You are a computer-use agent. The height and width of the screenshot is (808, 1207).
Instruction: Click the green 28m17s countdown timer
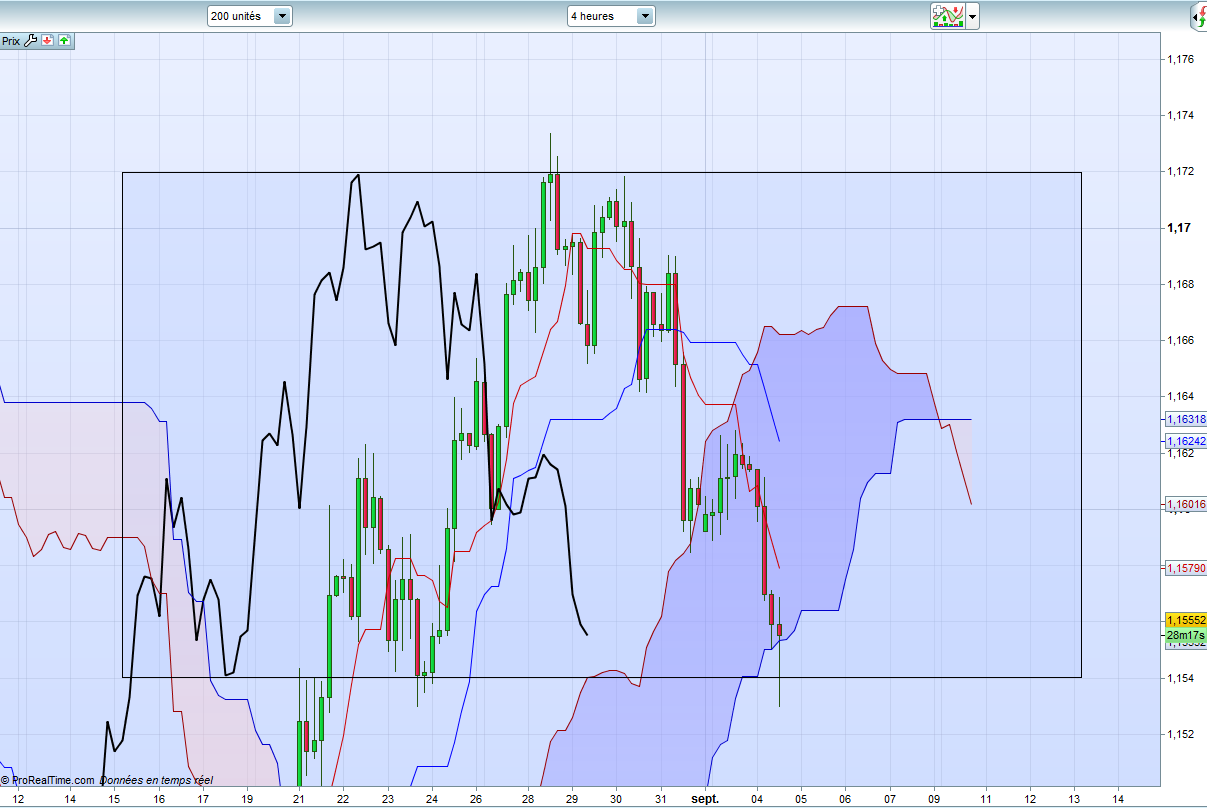point(1185,635)
